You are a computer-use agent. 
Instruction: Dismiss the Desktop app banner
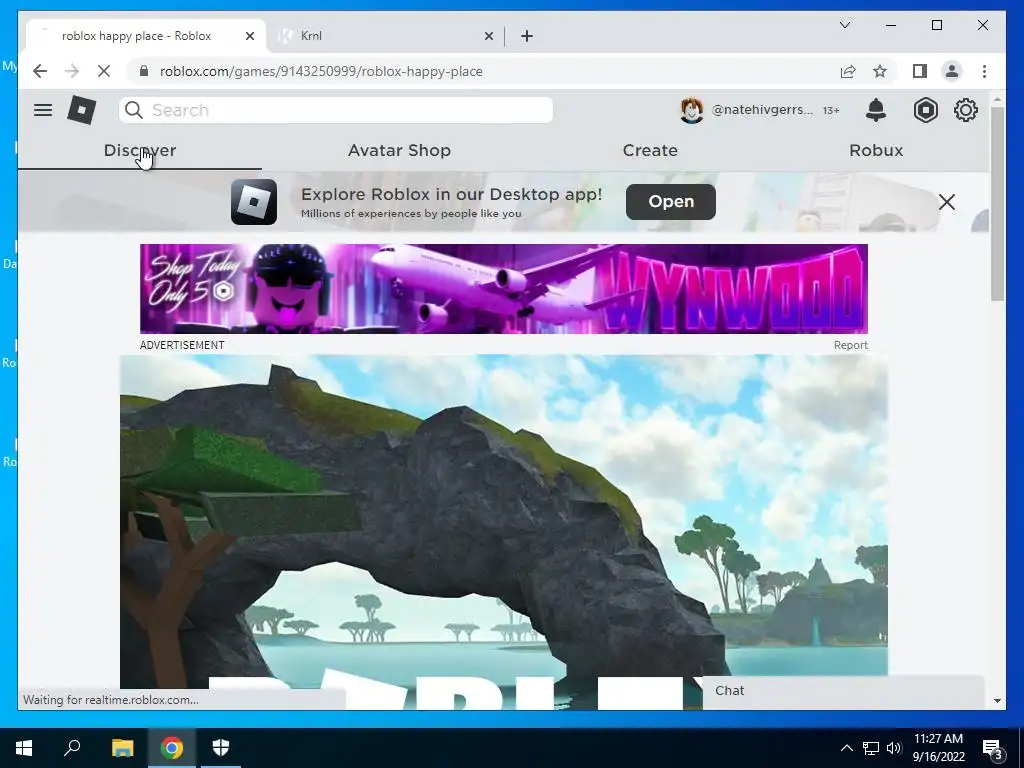pos(947,202)
